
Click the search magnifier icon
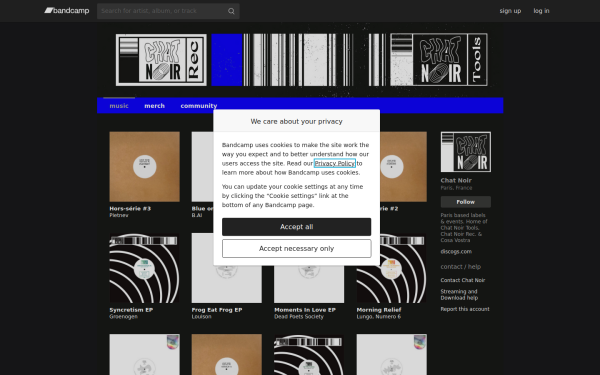(231, 11)
